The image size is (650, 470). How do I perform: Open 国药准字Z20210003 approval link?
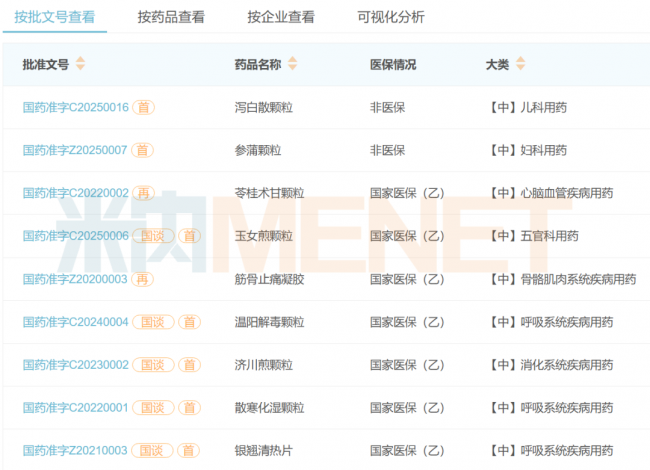[x=76, y=451]
